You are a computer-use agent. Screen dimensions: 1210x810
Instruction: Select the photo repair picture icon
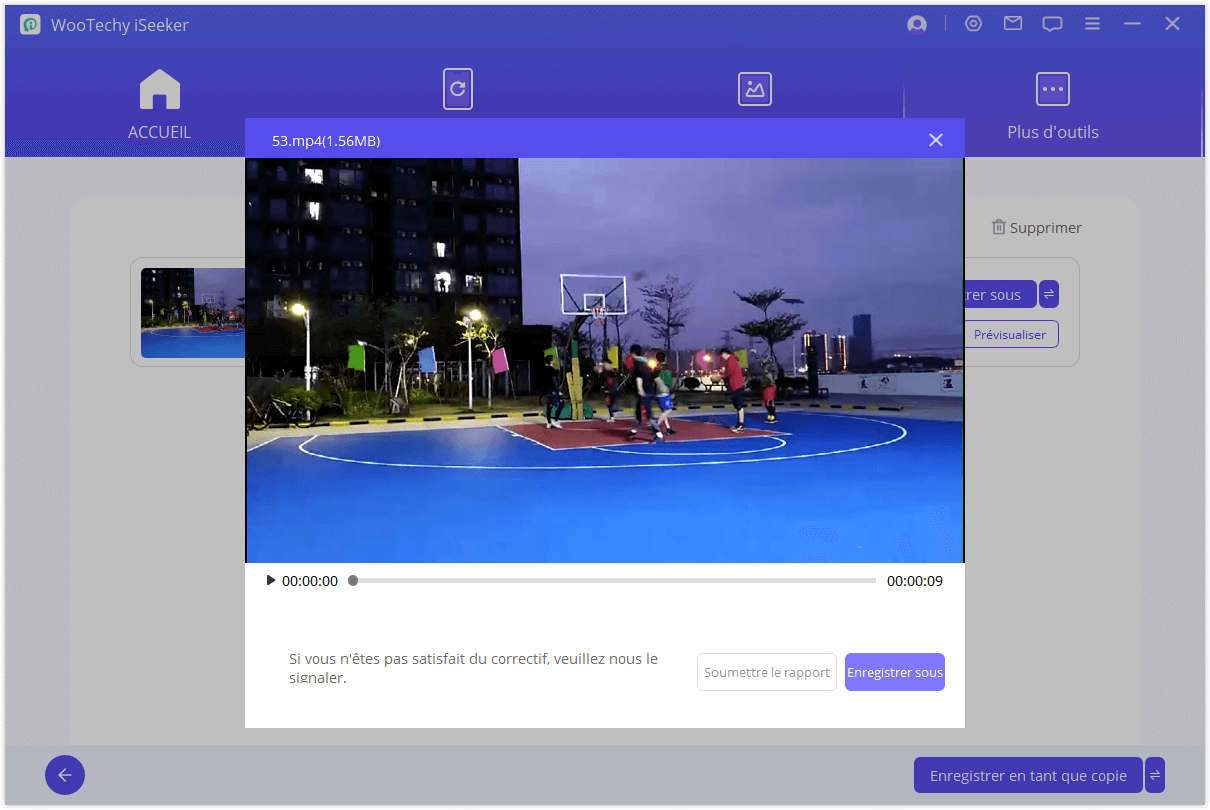point(755,89)
